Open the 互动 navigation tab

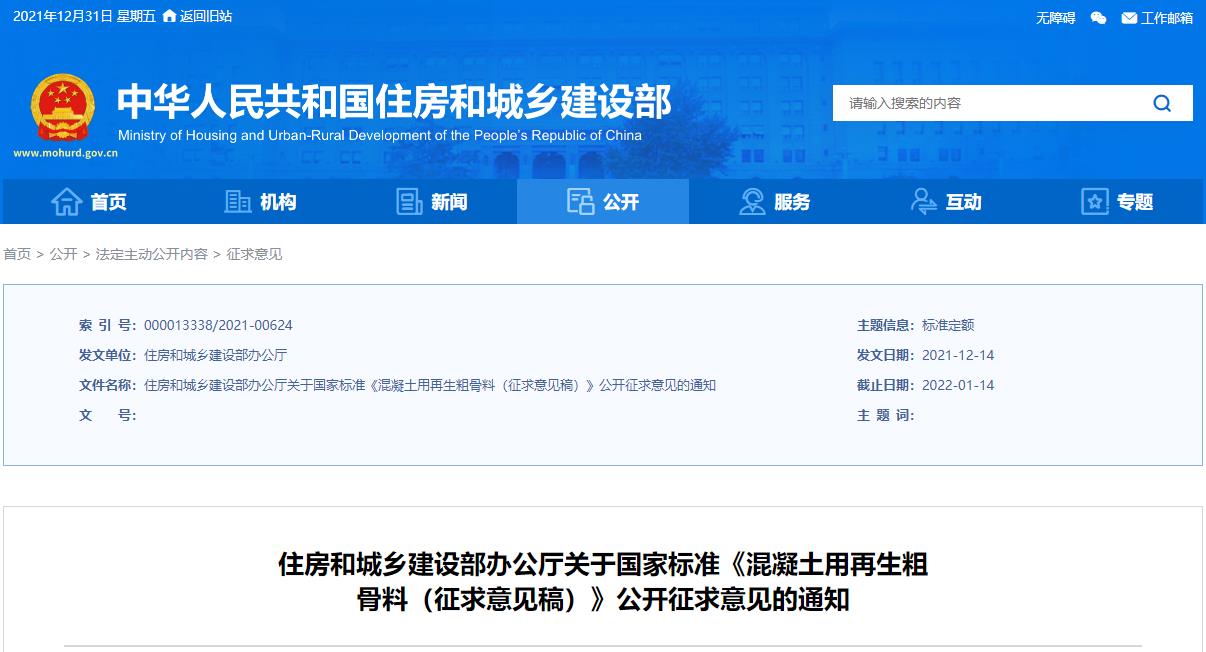click(x=946, y=202)
